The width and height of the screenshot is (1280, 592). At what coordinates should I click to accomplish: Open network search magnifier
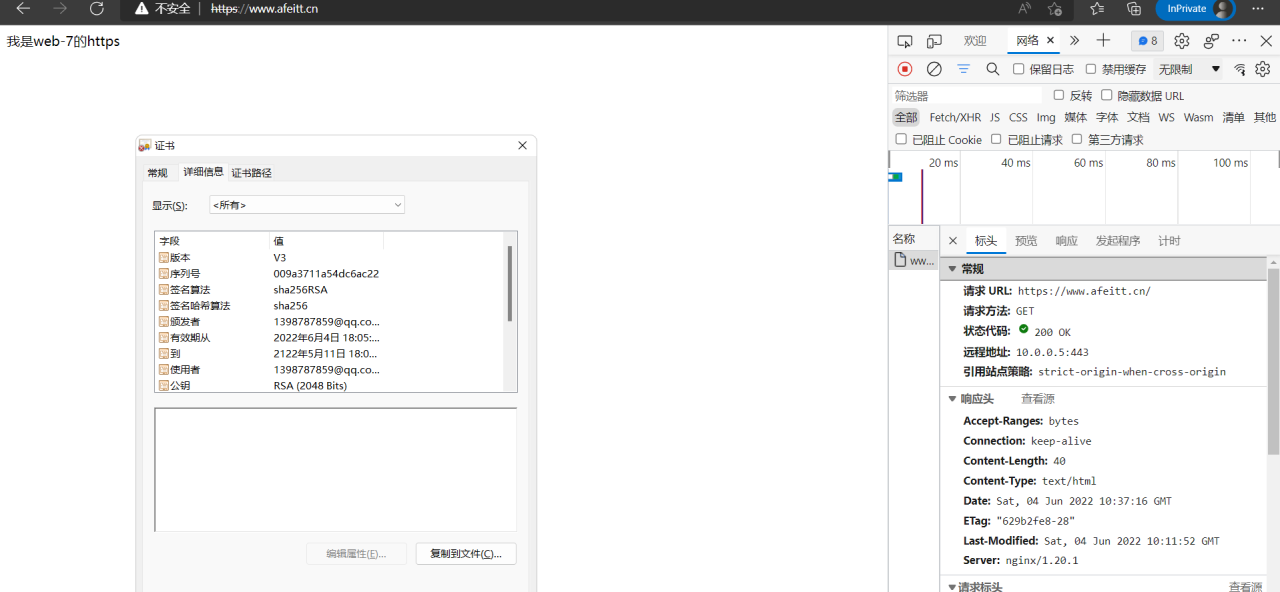click(992, 69)
